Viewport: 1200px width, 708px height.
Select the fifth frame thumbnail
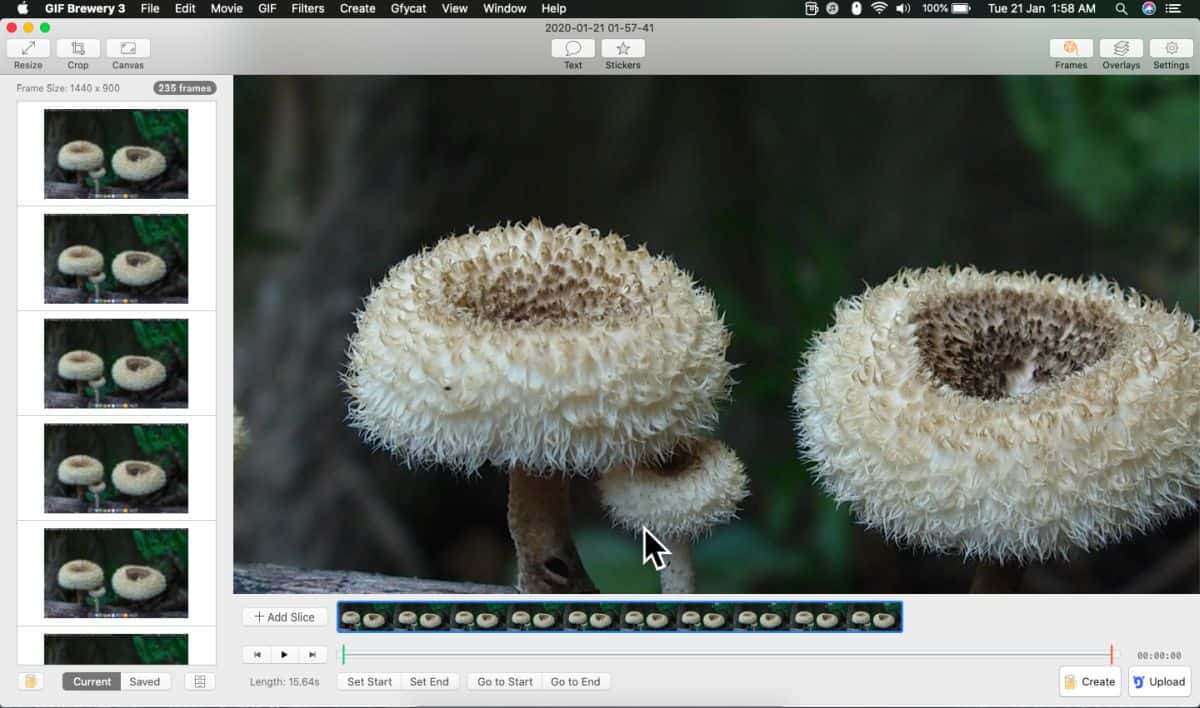(x=116, y=574)
